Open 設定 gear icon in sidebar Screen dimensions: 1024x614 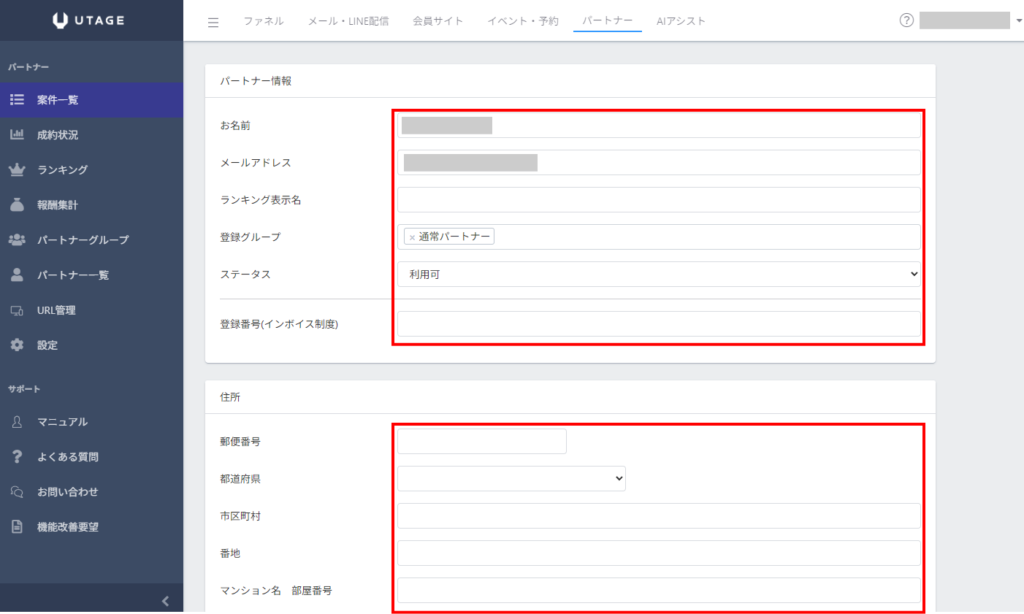tap(17, 345)
